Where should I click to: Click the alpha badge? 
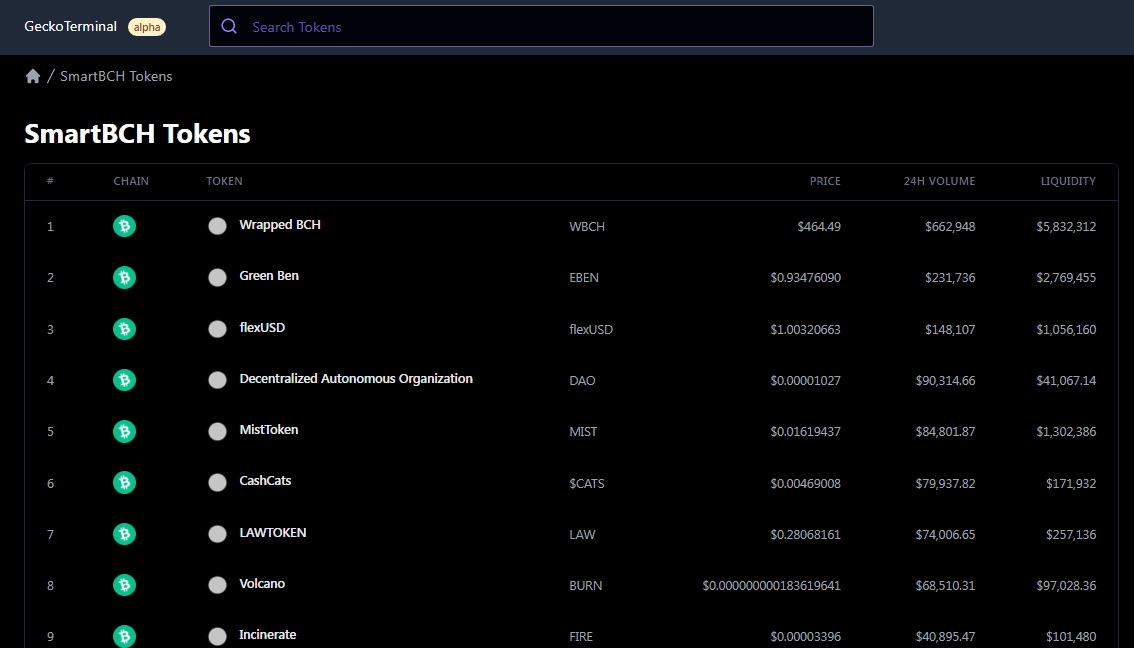pyautogui.click(x=147, y=27)
